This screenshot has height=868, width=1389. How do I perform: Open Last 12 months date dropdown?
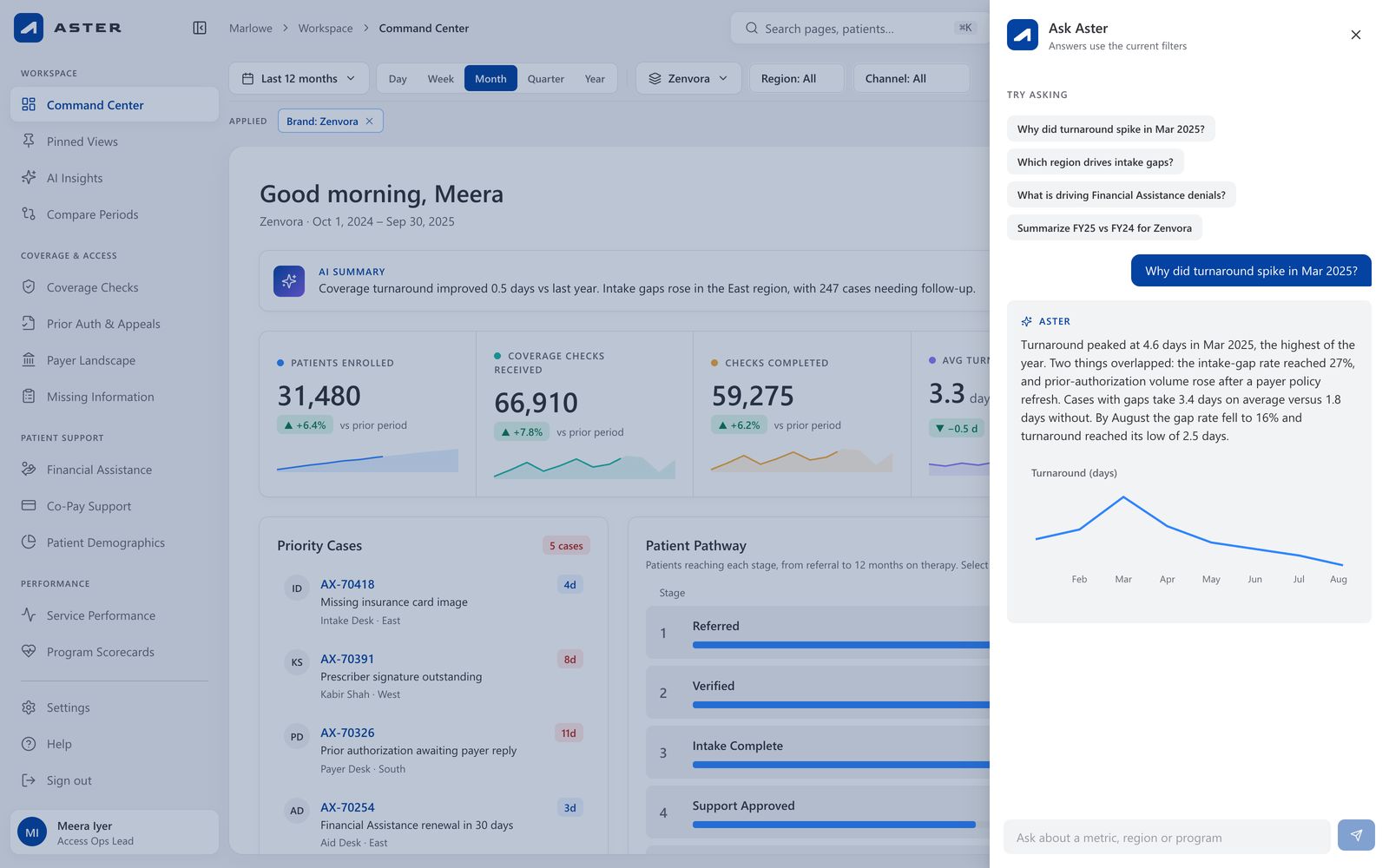point(299,79)
